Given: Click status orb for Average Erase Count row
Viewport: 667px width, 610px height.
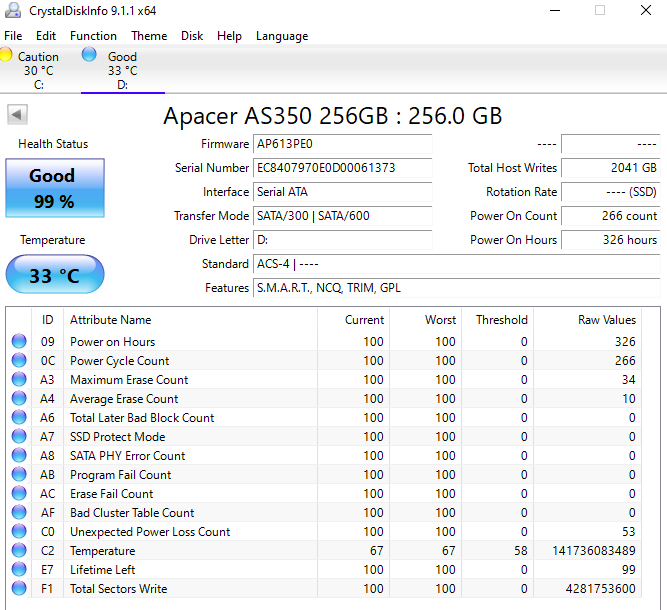Looking at the screenshot, I should pyautogui.click(x=19, y=398).
